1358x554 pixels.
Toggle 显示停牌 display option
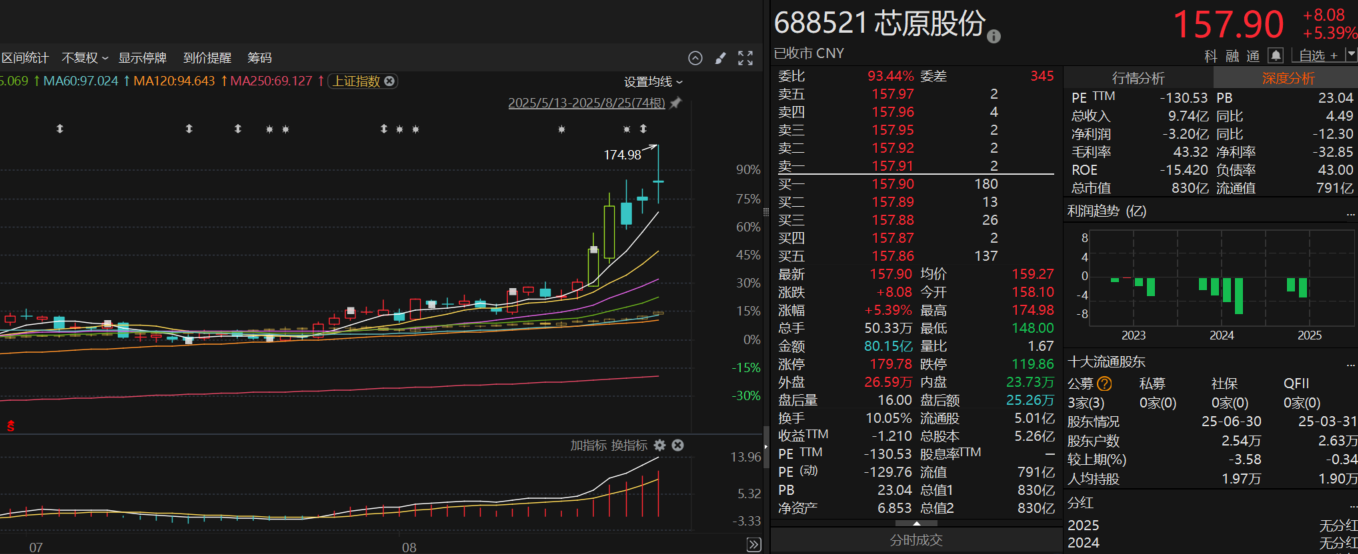[142, 58]
